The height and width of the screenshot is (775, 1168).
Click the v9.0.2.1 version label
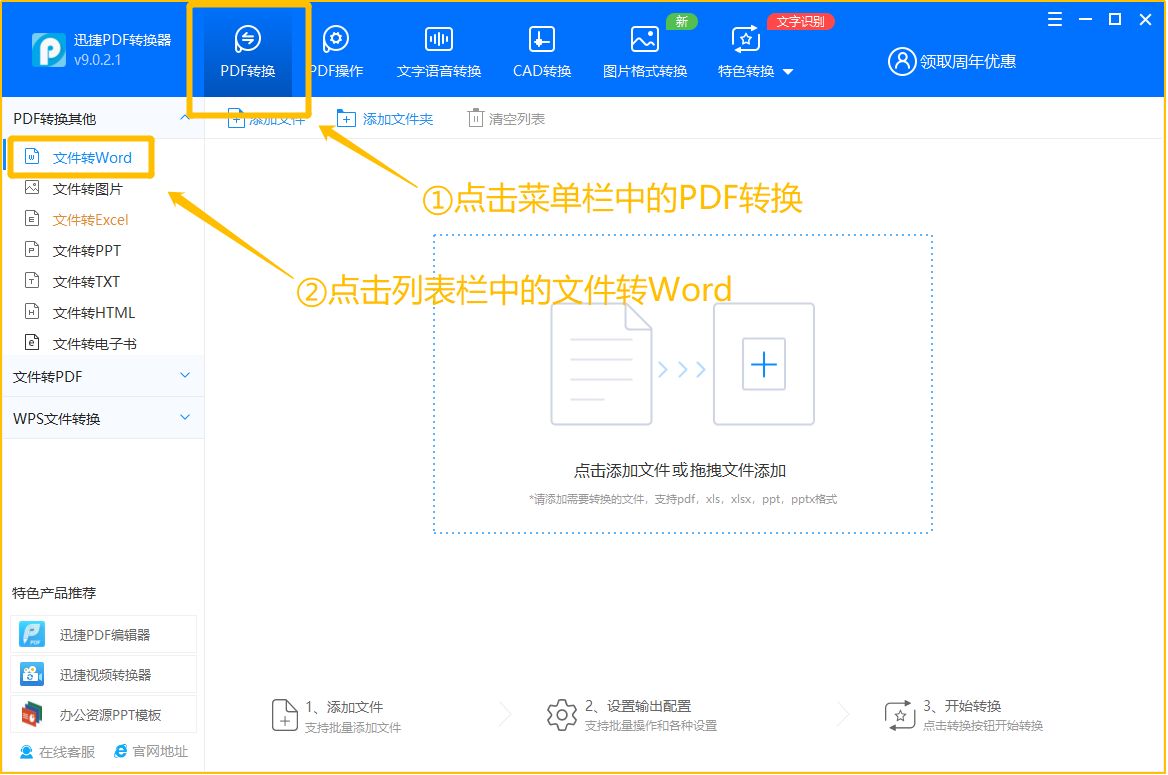tap(98, 60)
